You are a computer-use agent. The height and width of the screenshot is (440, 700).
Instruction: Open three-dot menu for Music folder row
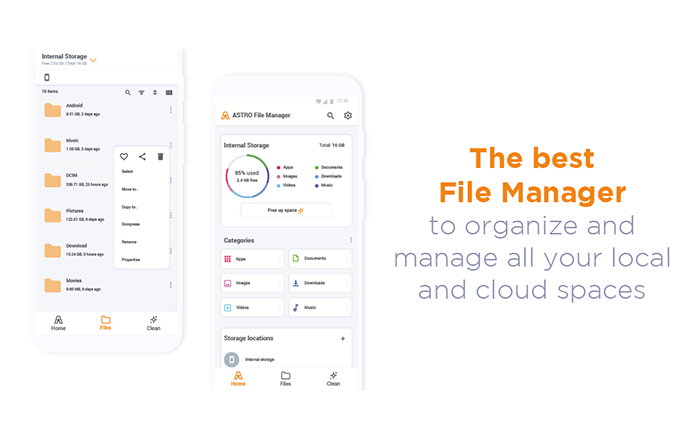171,145
